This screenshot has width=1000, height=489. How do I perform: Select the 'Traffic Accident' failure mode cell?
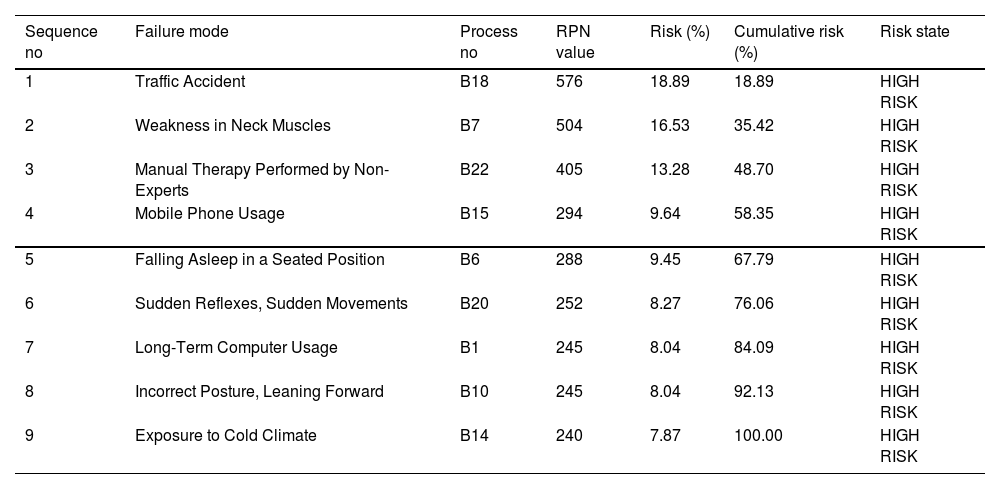189,81
